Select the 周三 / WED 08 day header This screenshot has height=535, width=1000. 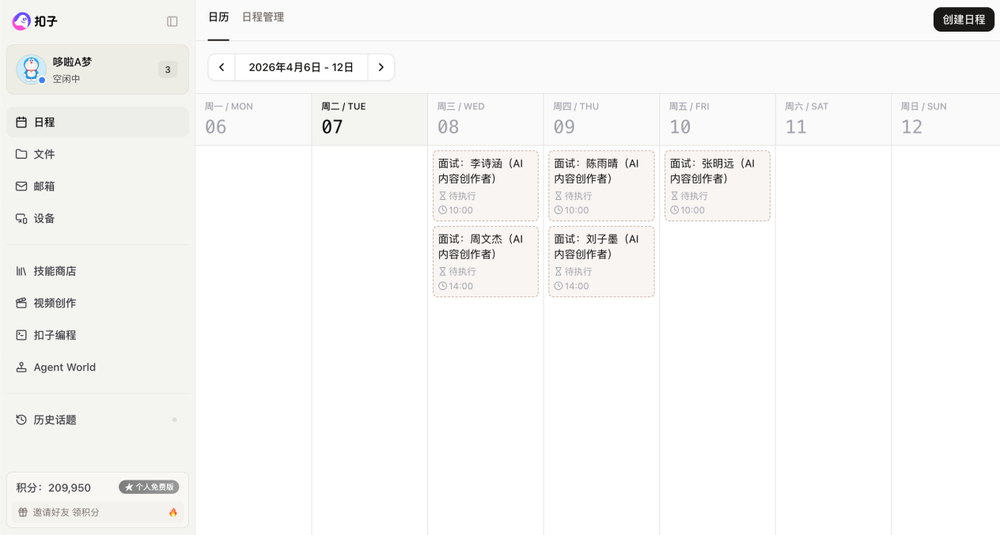(x=485, y=119)
